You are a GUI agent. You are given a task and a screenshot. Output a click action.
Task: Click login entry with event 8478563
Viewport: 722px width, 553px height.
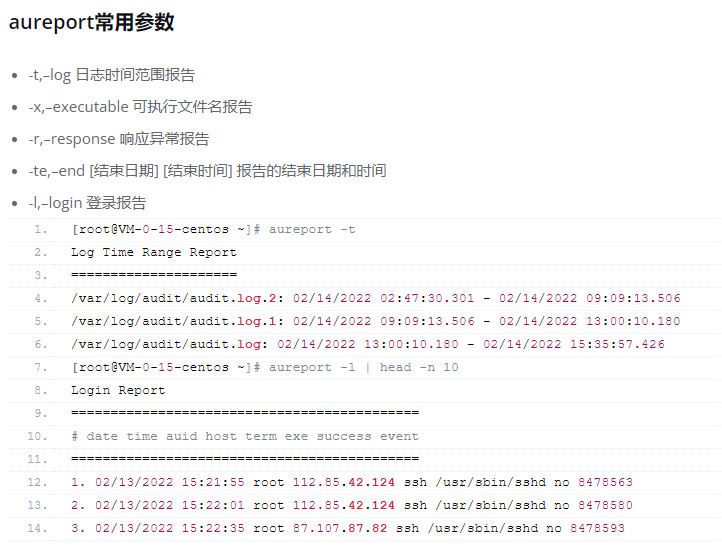pyautogui.click(x=352, y=482)
